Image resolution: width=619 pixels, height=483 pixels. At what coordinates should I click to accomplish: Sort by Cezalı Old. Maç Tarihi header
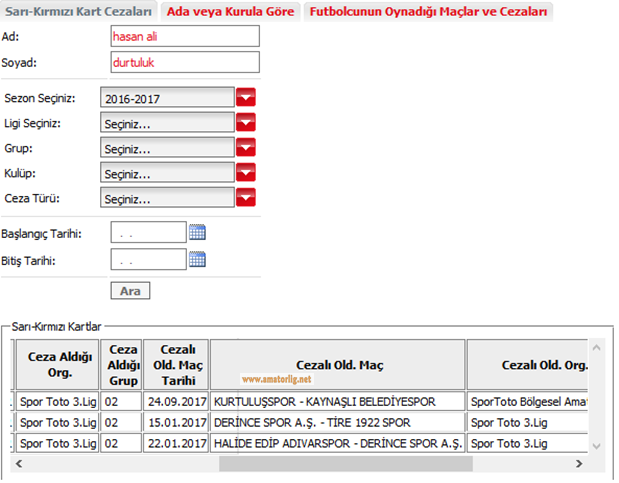(175, 364)
